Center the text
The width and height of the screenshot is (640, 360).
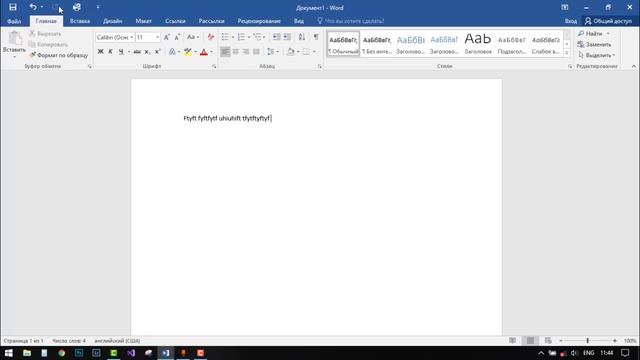coord(236,51)
